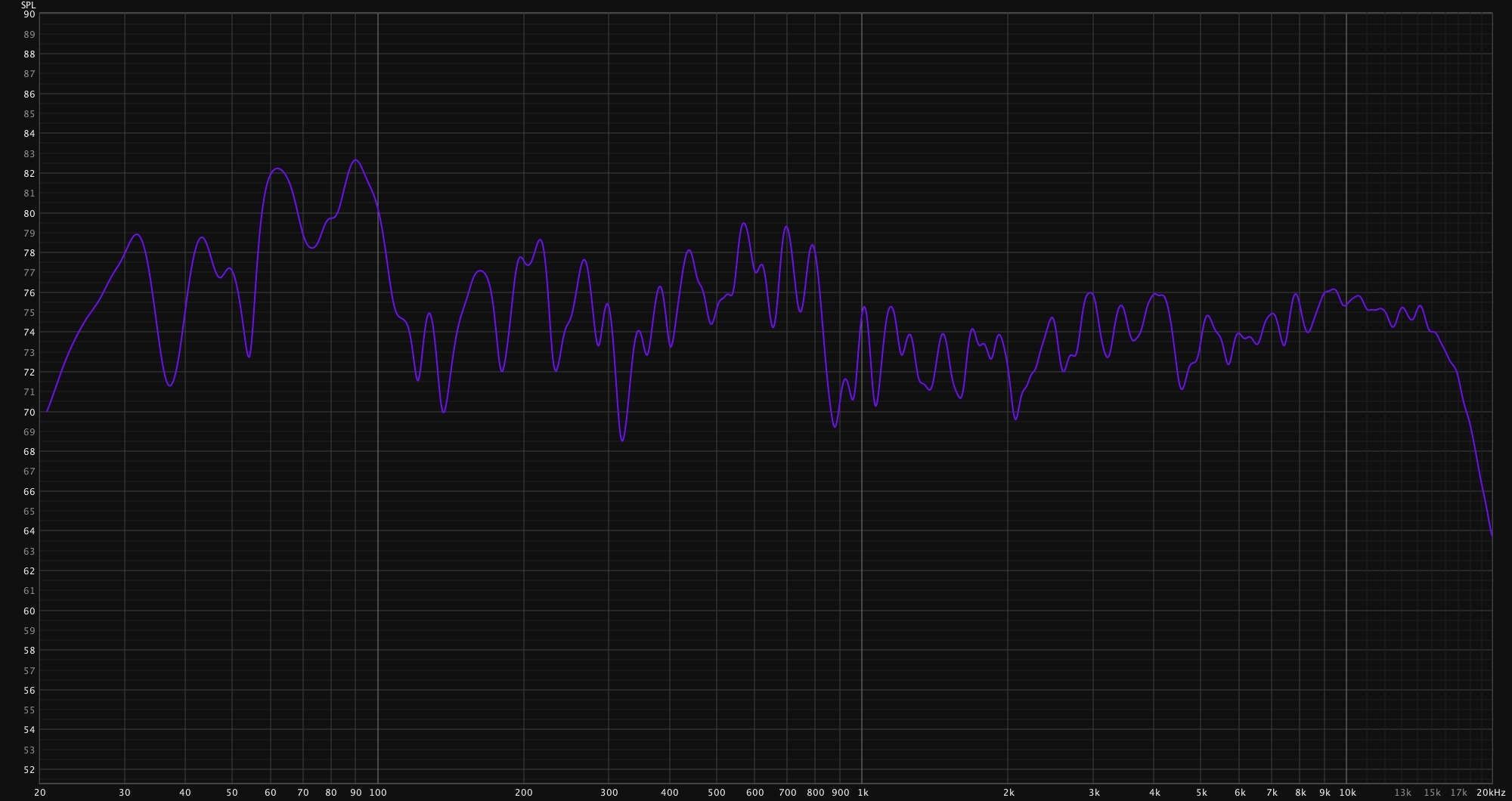
Task: Click the curve's starting point at 20 Hz
Action: [47, 412]
